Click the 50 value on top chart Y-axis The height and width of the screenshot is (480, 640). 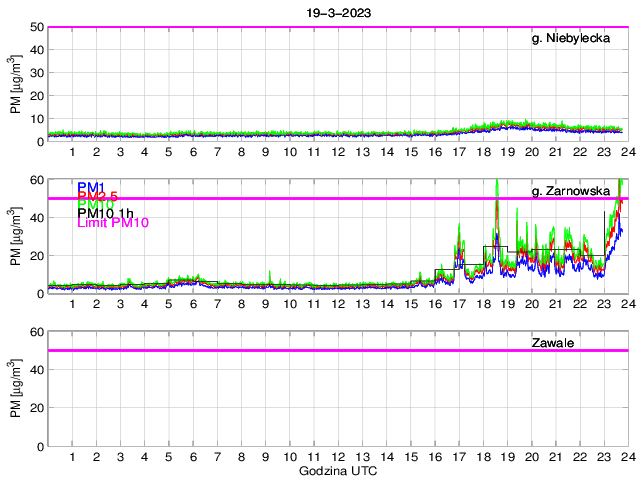(x=36, y=27)
